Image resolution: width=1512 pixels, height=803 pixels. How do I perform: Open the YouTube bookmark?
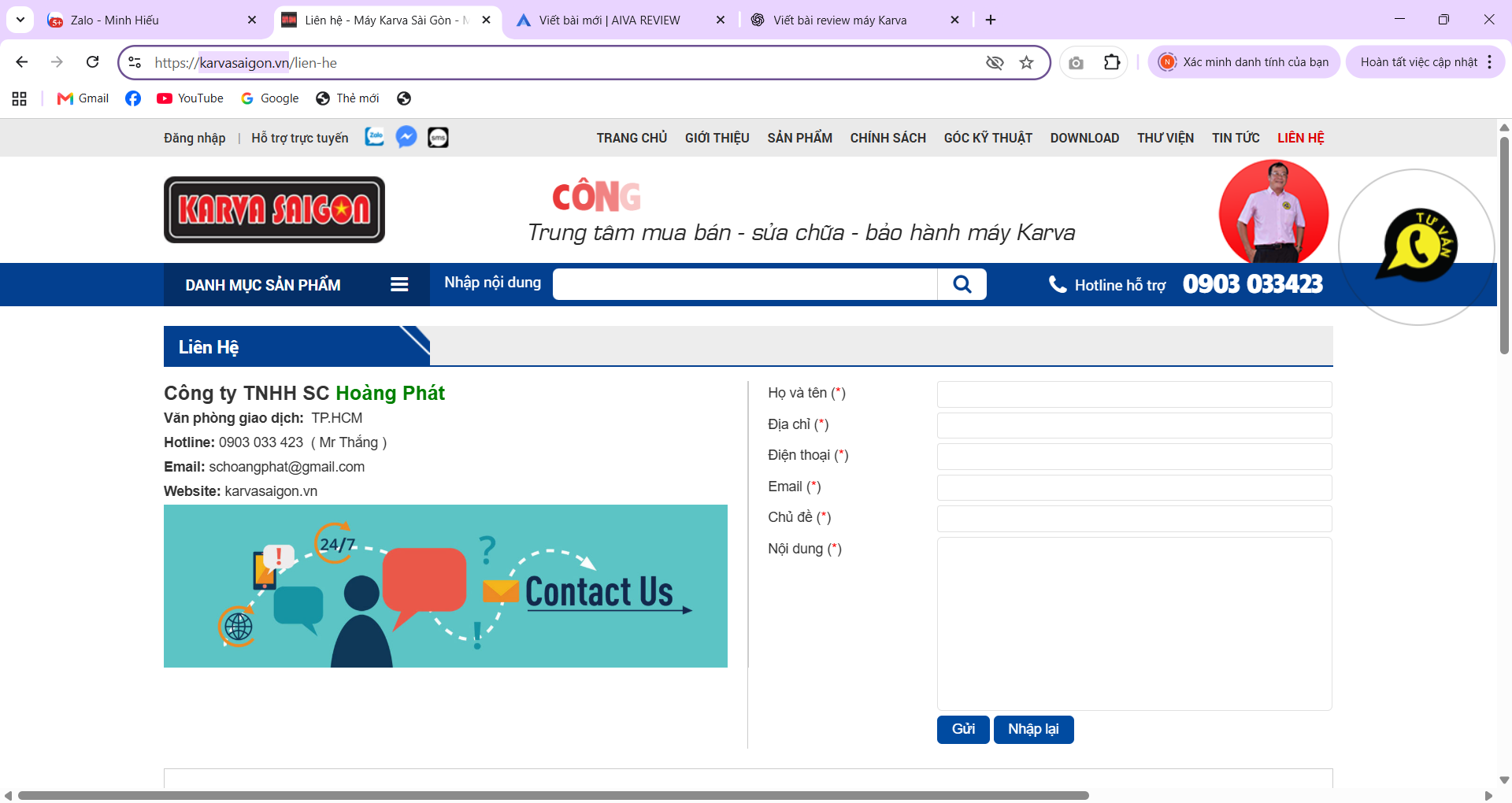tap(190, 98)
